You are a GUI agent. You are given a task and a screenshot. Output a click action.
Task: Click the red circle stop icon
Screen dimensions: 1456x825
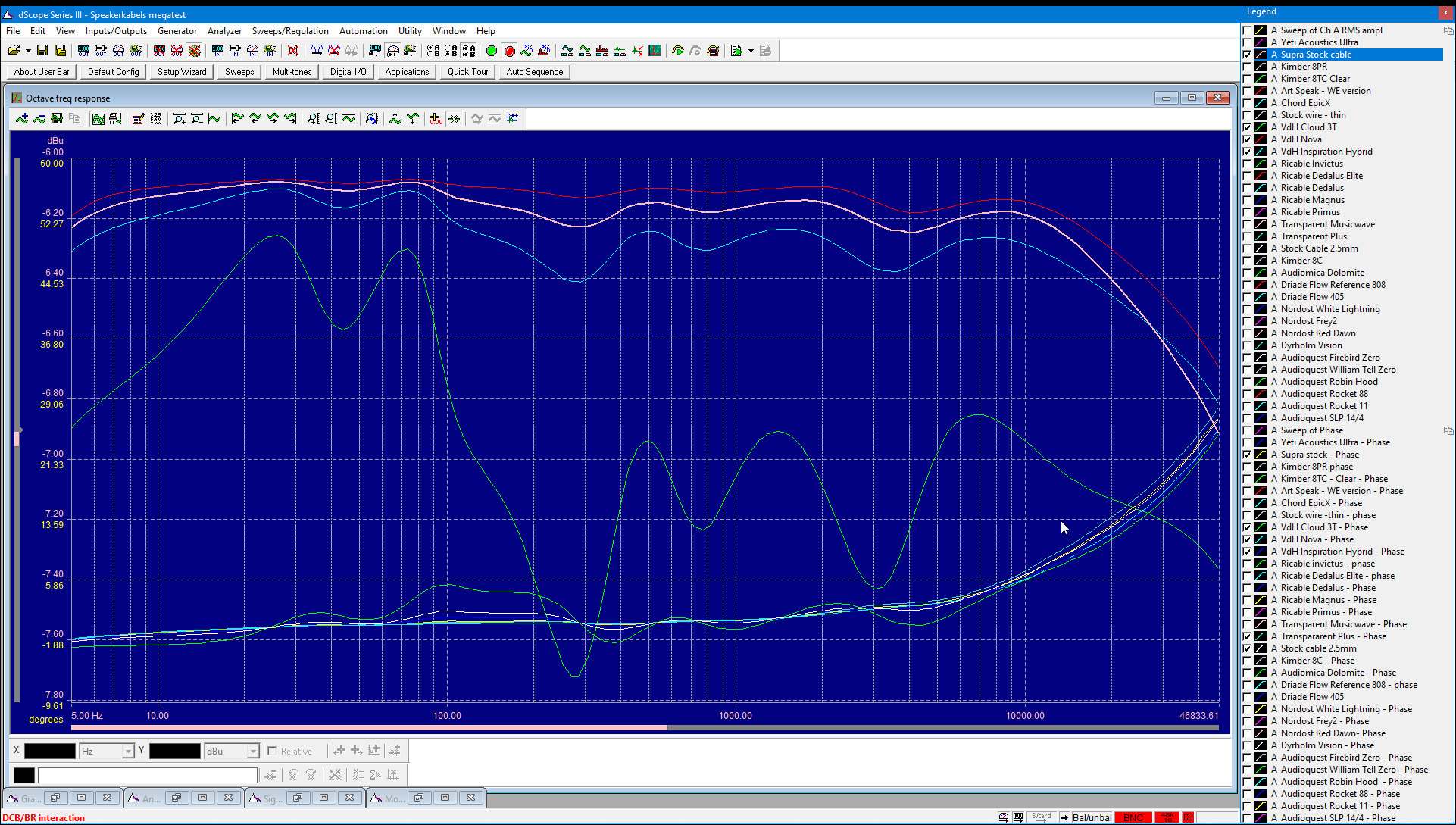(x=510, y=51)
